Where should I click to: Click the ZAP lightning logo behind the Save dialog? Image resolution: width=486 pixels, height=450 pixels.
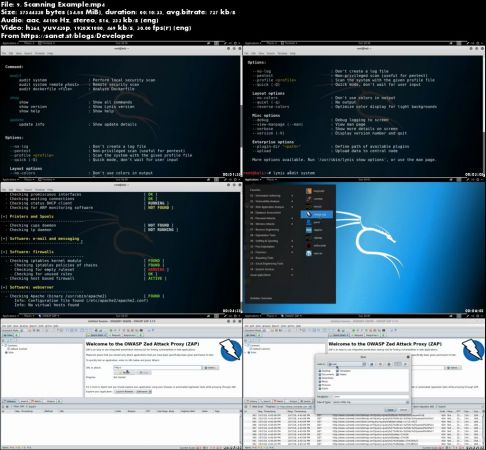pos(473,350)
